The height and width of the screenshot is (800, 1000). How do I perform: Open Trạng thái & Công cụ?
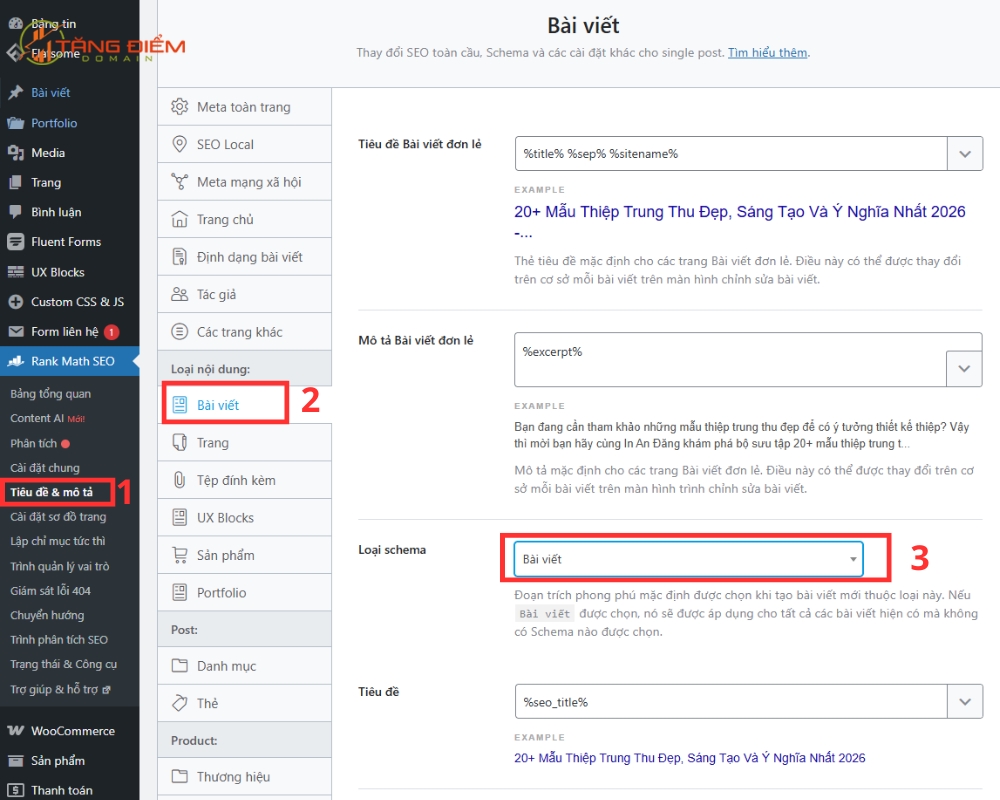tap(63, 664)
